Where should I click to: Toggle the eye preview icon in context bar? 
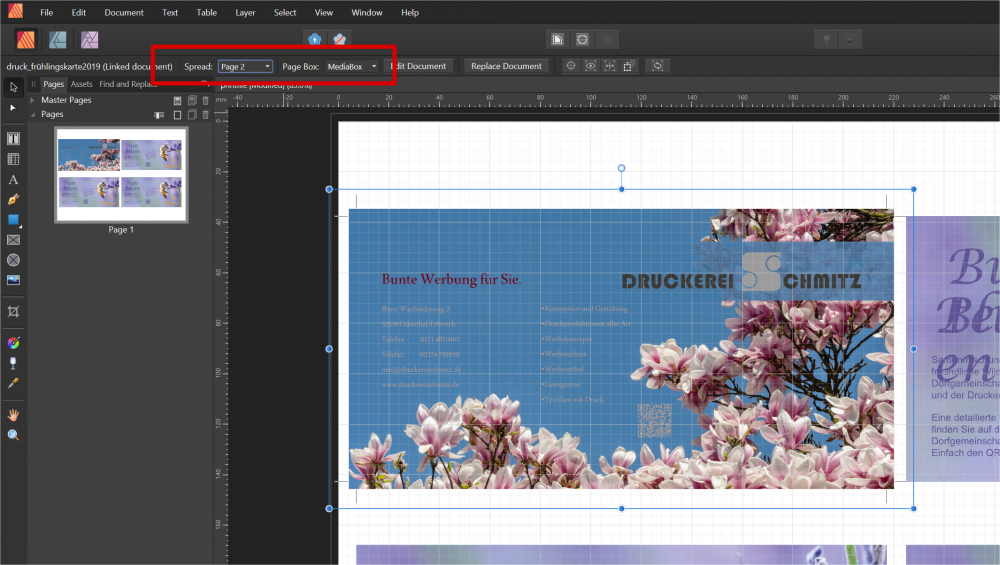pos(591,66)
